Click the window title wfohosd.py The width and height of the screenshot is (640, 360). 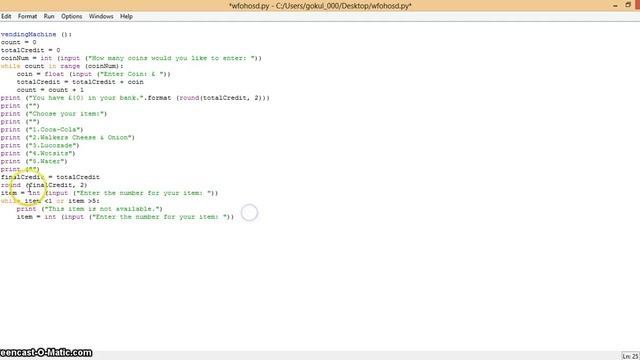pos(320,6)
